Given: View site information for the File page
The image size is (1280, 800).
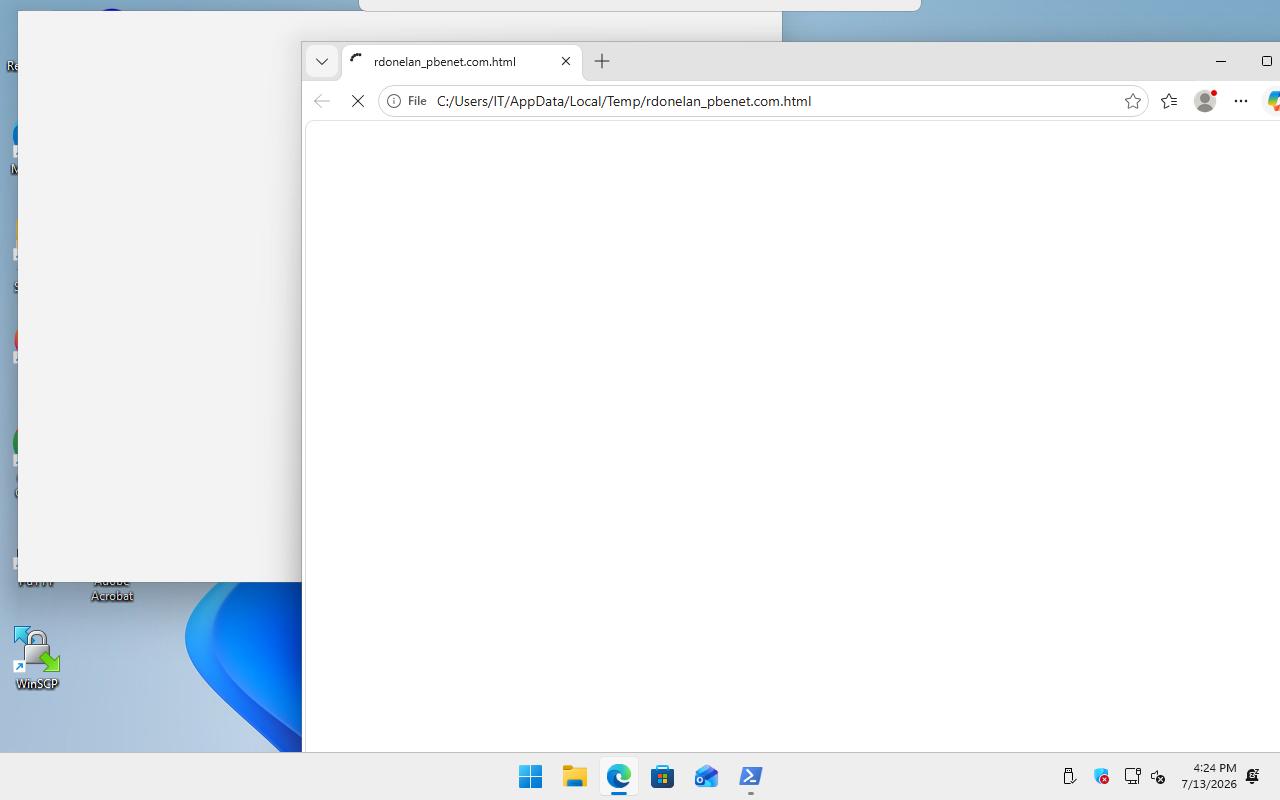Looking at the screenshot, I should click(407, 101).
